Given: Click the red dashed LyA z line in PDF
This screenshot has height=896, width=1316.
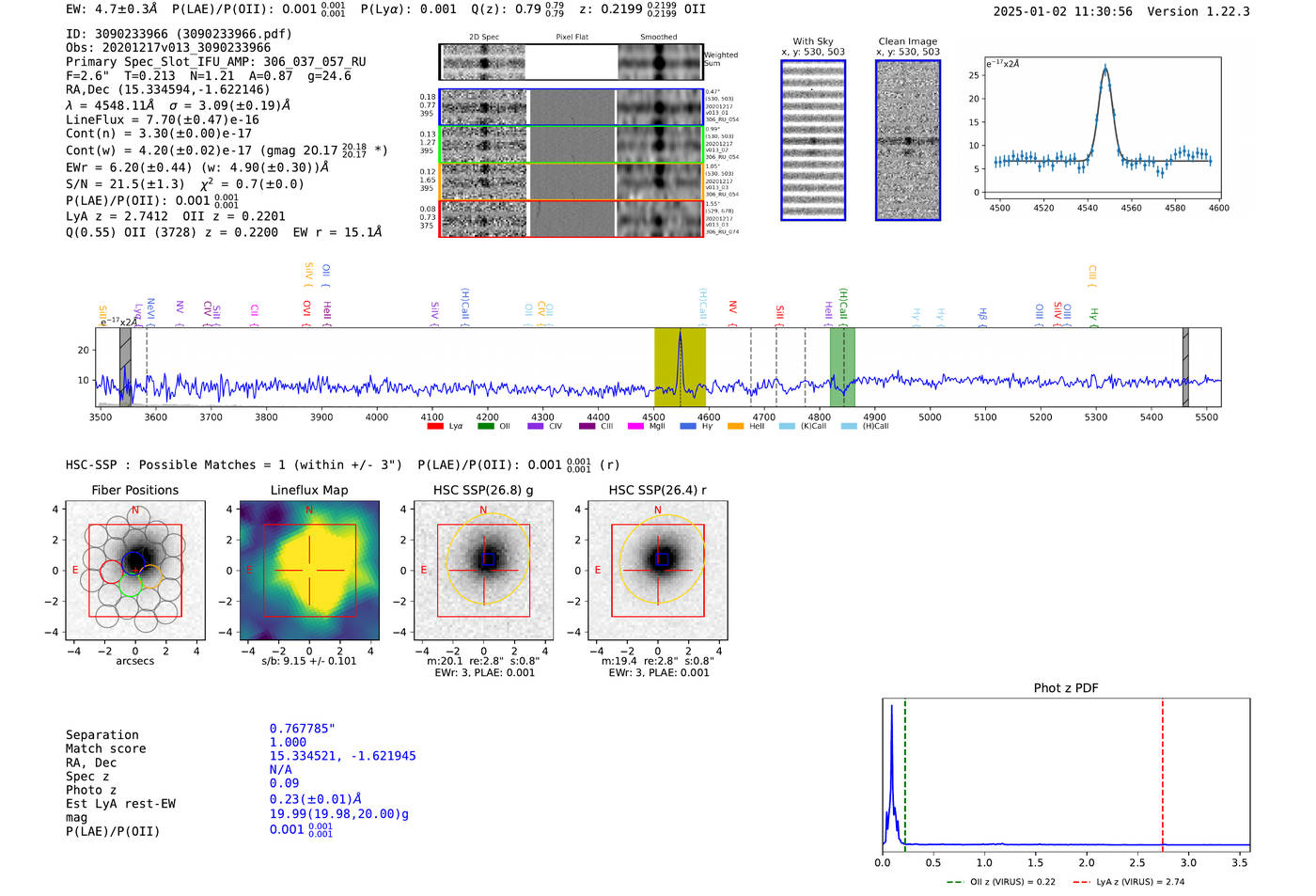Looking at the screenshot, I should 1163,775.
